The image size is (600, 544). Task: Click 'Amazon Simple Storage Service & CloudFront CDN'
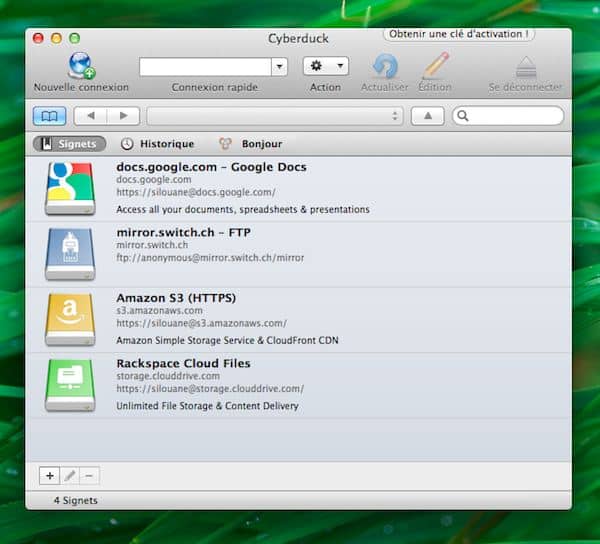coord(227,340)
